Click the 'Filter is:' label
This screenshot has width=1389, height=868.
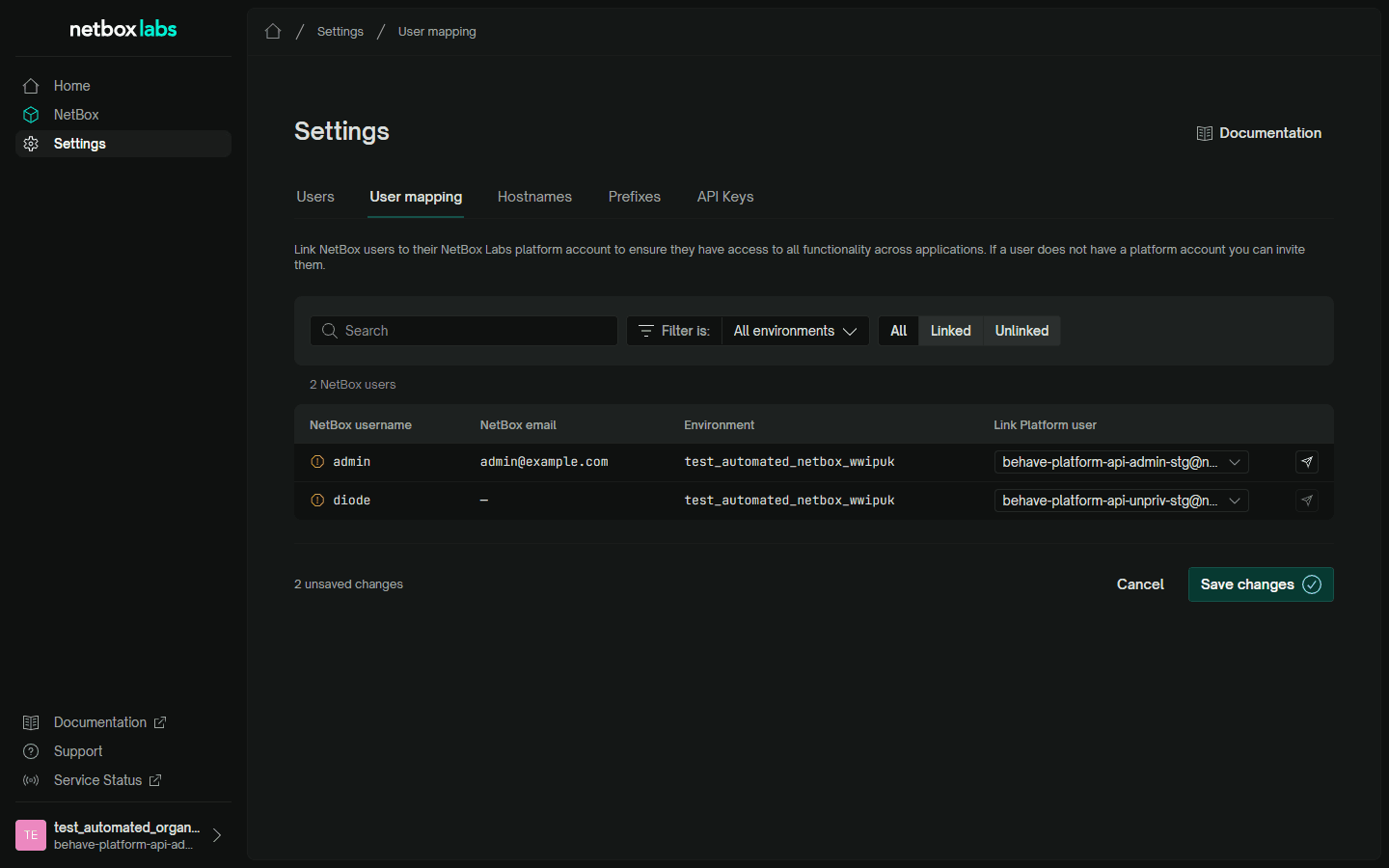pyautogui.click(x=686, y=331)
